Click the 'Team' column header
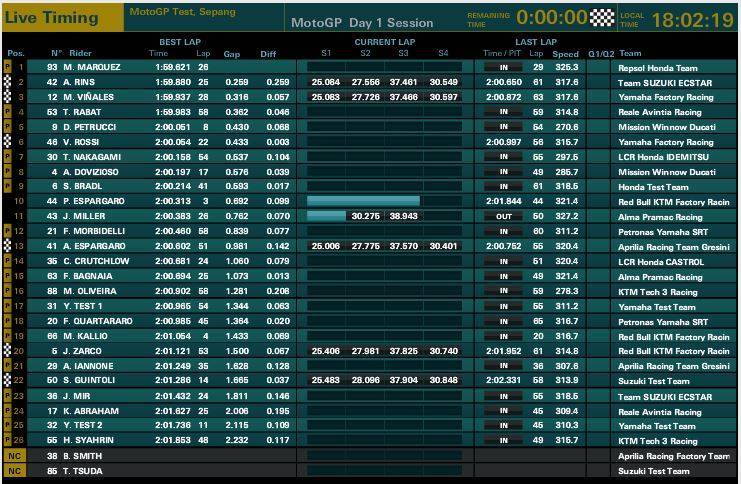 (x=630, y=53)
